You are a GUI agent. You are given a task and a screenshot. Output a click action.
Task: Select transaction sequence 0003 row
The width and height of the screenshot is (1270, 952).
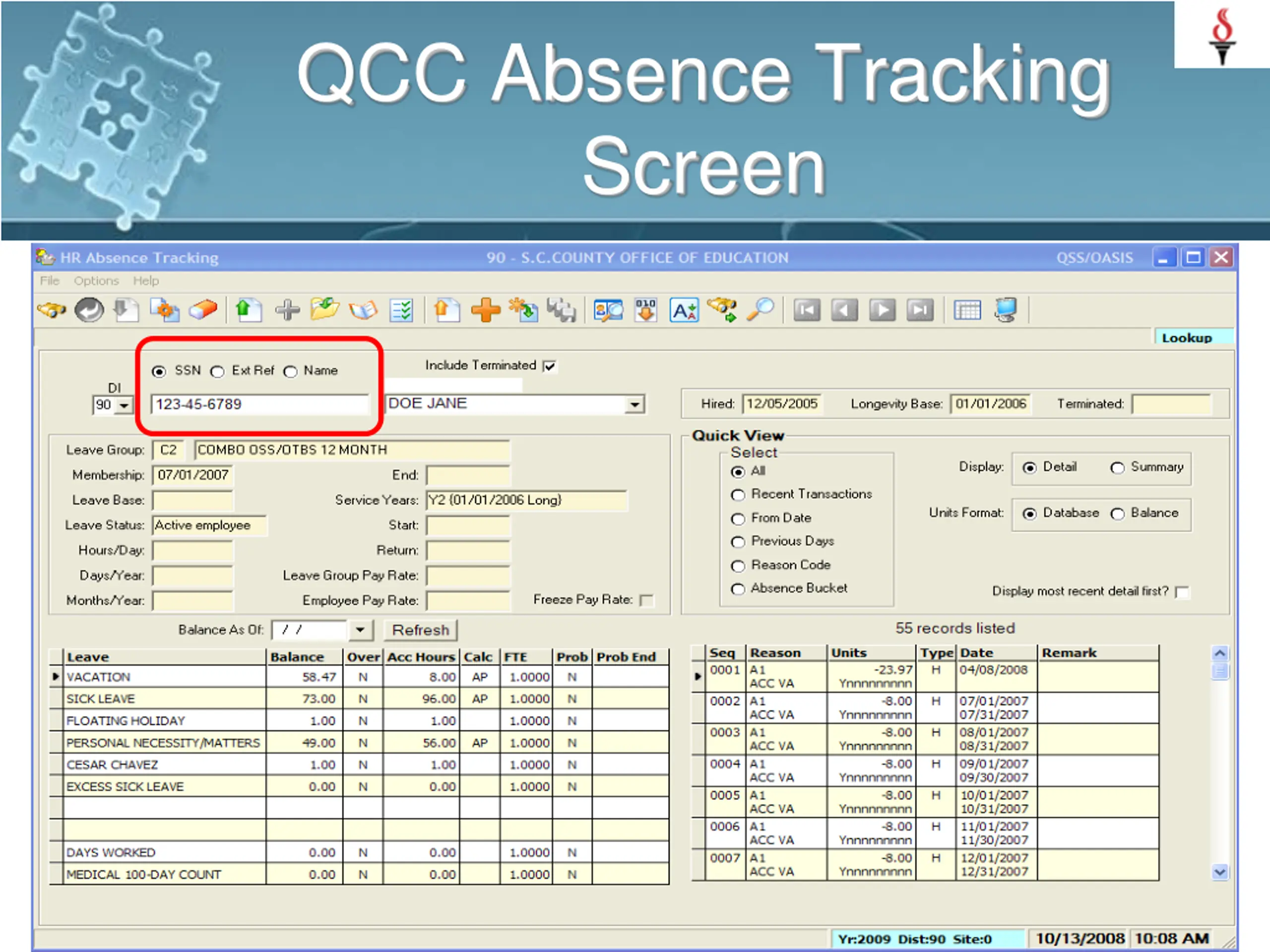point(925,739)
